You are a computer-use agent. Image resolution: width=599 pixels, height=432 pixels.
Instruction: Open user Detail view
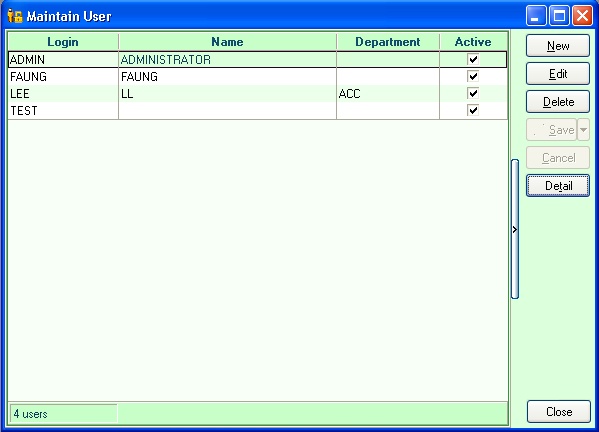coord(558,186)
